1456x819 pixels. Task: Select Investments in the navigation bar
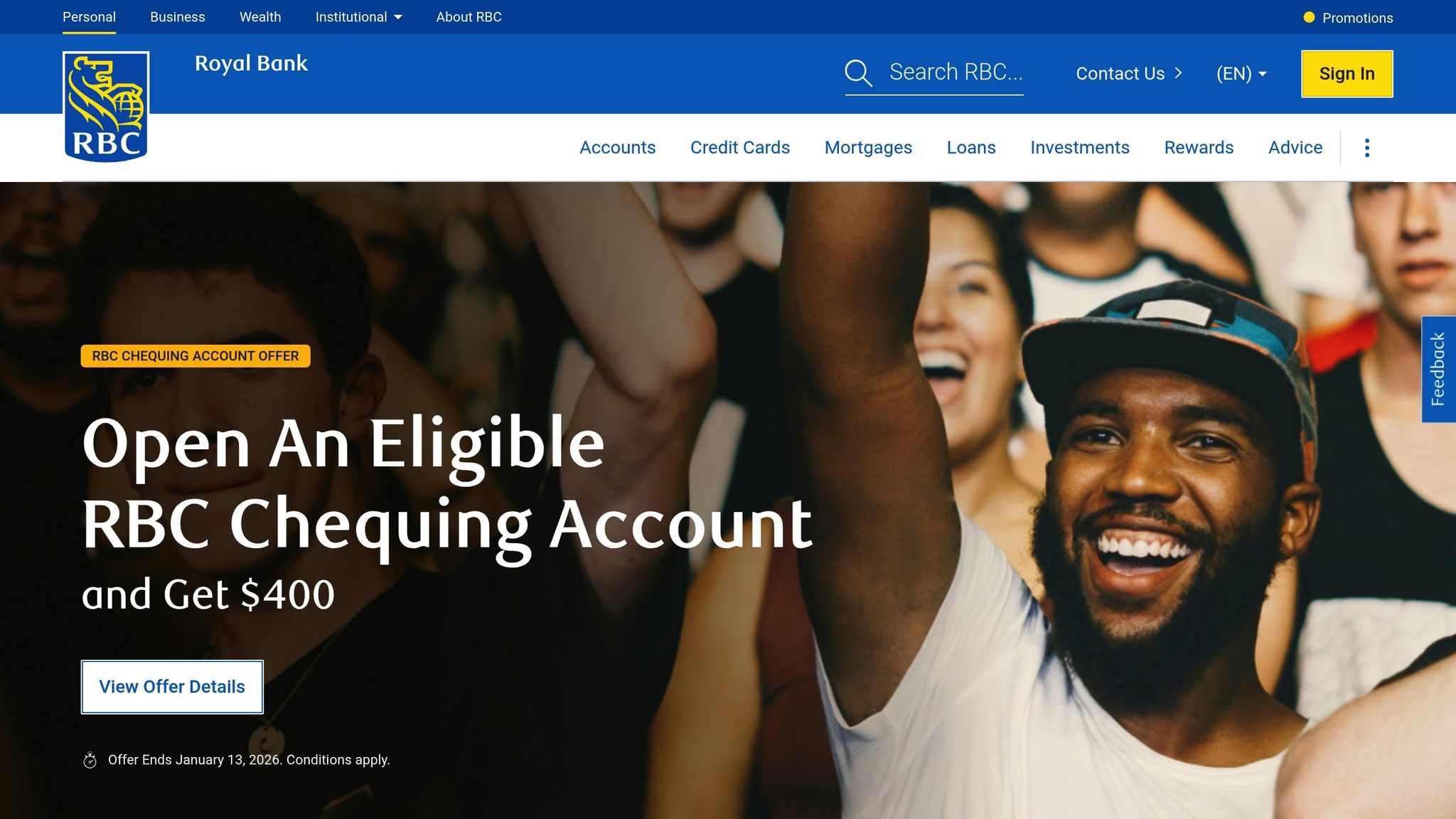1079,147
